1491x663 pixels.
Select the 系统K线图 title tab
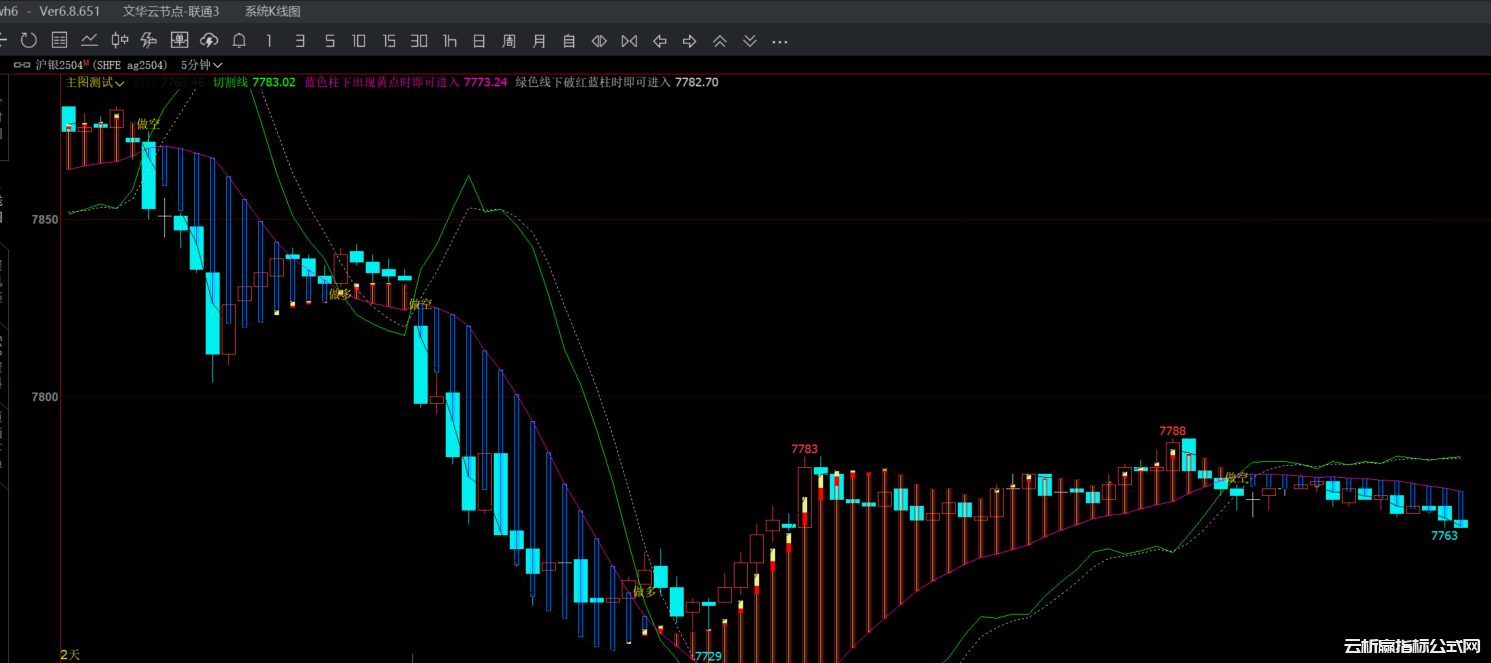[x=272, y=11]
